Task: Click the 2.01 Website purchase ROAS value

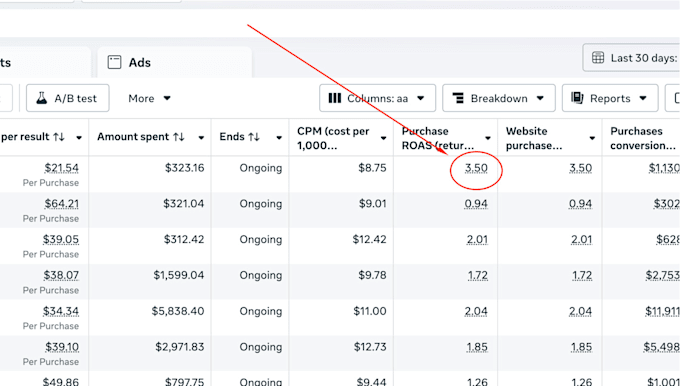Action: [x=581, y=239]
